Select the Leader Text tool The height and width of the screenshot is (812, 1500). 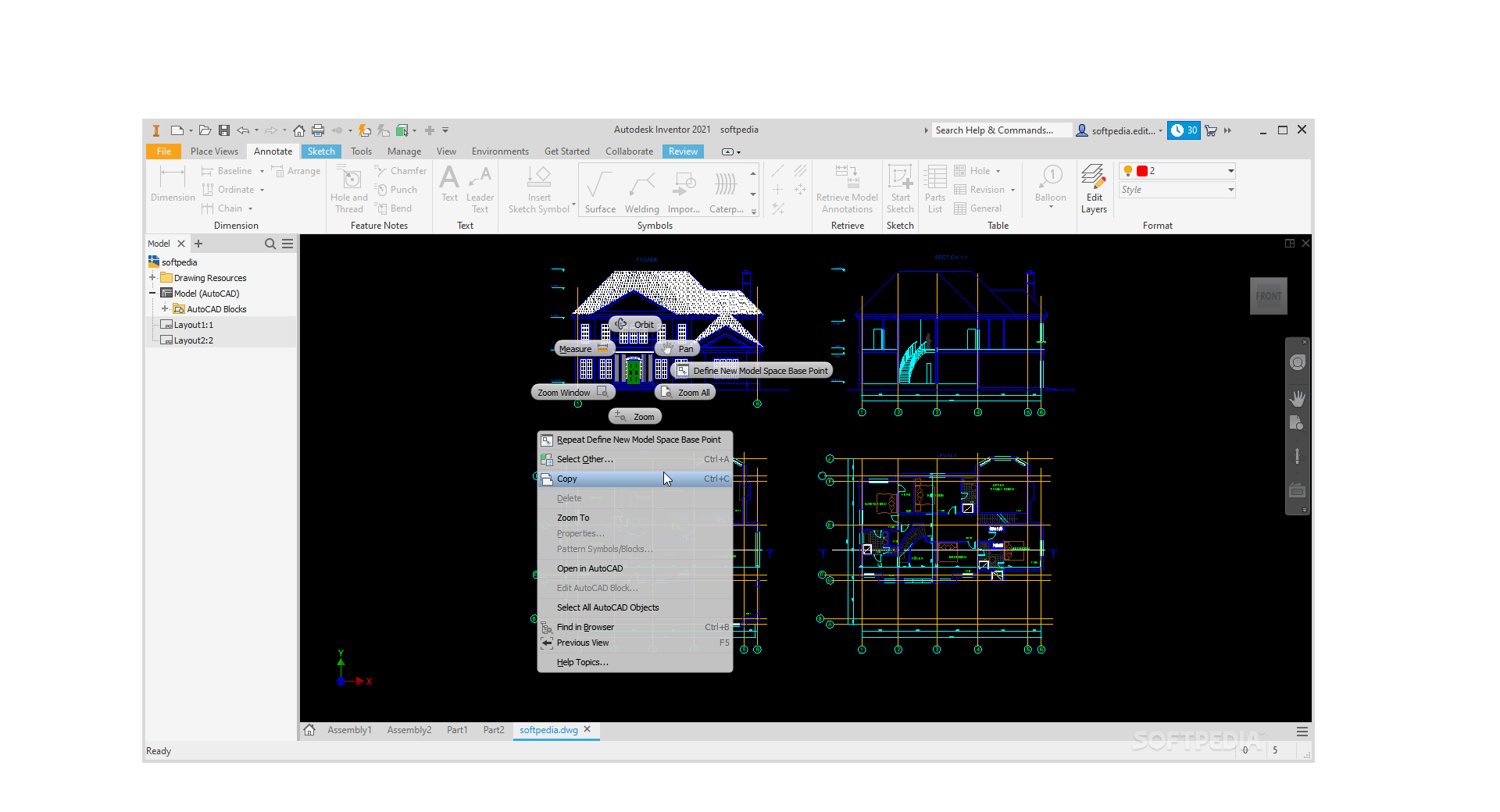click(480, 179)
